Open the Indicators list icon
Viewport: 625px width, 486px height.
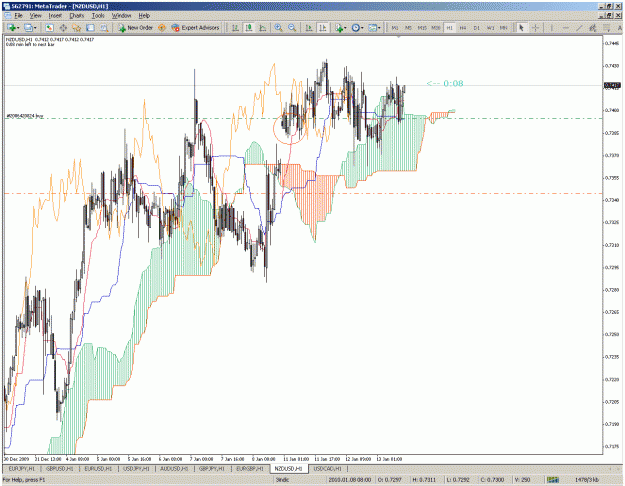tap(339, 28)
